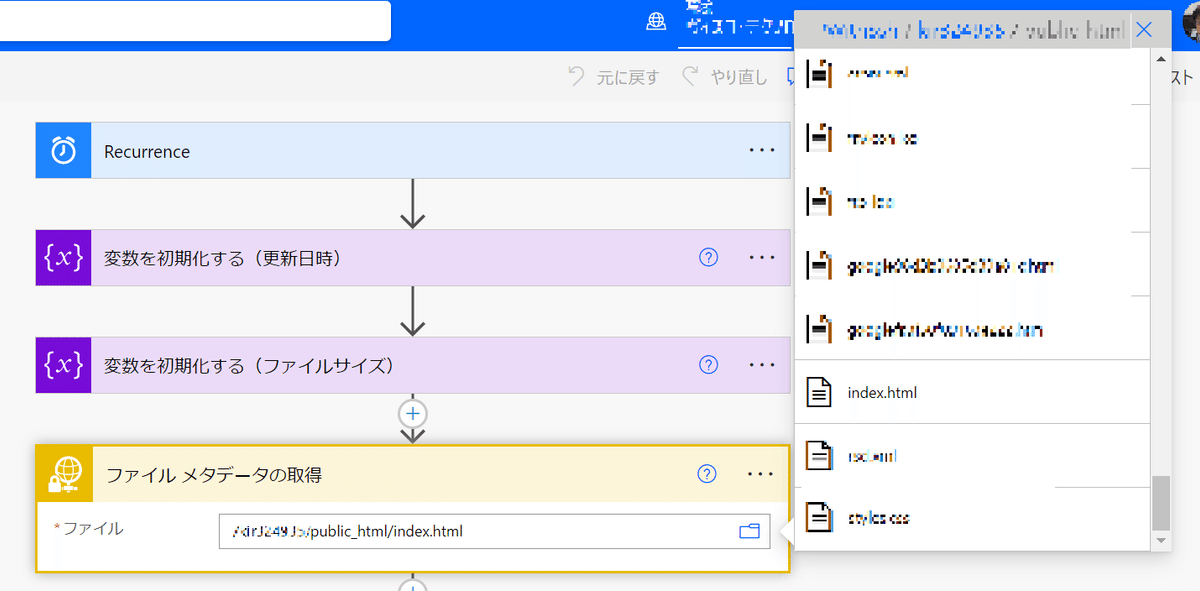Open Recurrence step's three-dot menu
This screenshot has width=1200, height=591.
pos(762,150)
